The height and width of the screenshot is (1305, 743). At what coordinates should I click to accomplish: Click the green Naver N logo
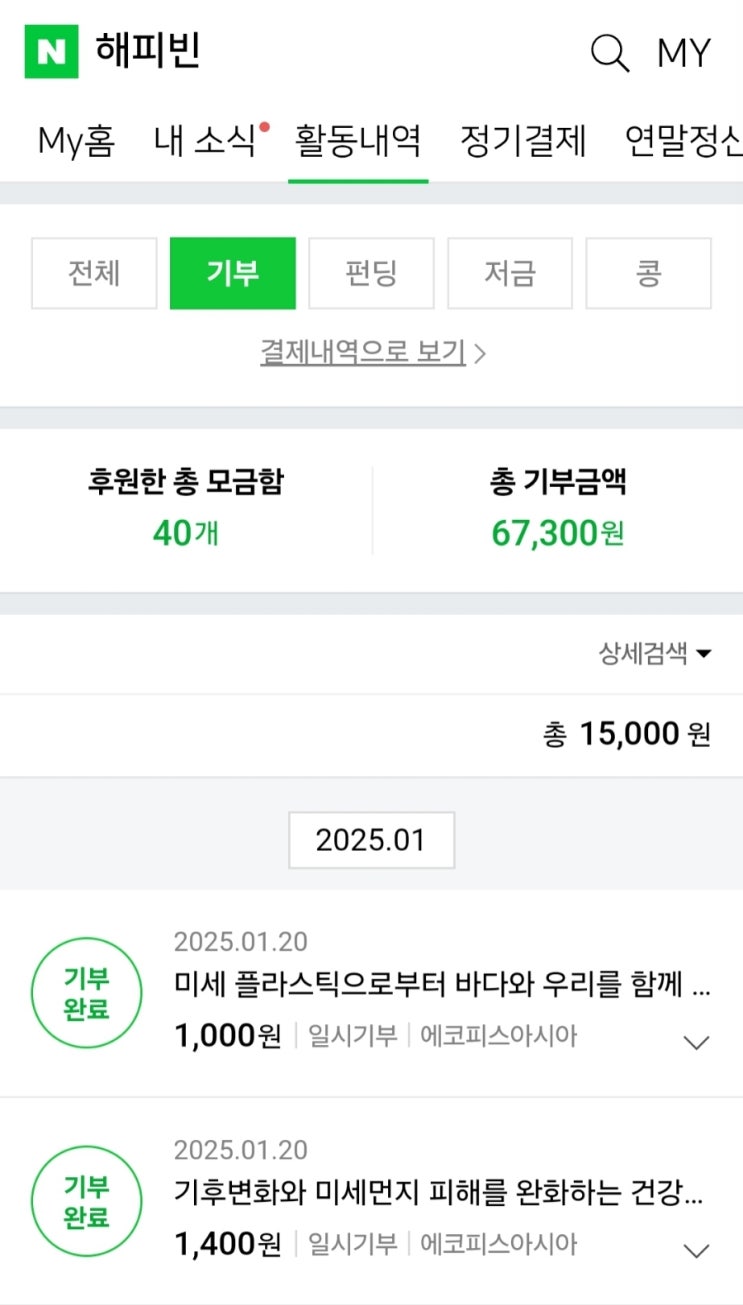pos(51,52)
